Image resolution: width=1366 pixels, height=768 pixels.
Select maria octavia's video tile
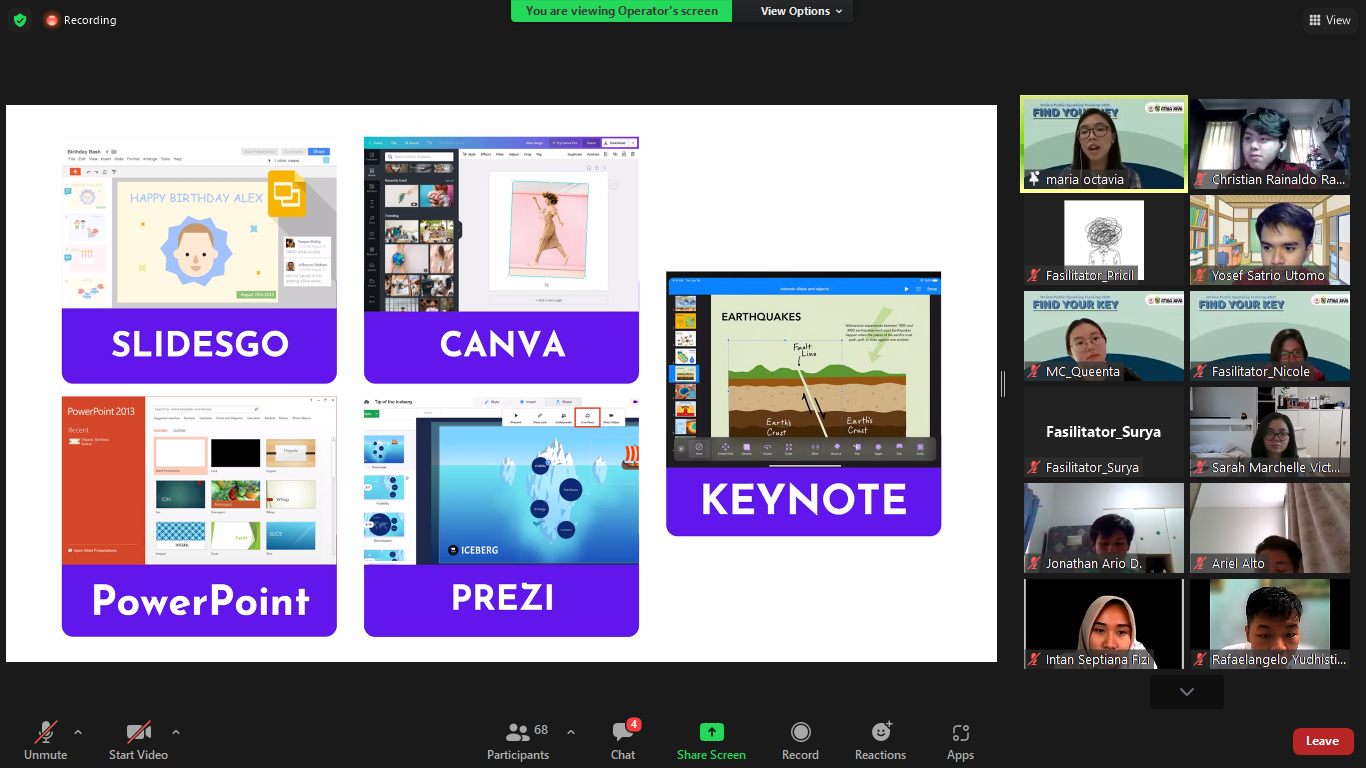[1103, 143]
